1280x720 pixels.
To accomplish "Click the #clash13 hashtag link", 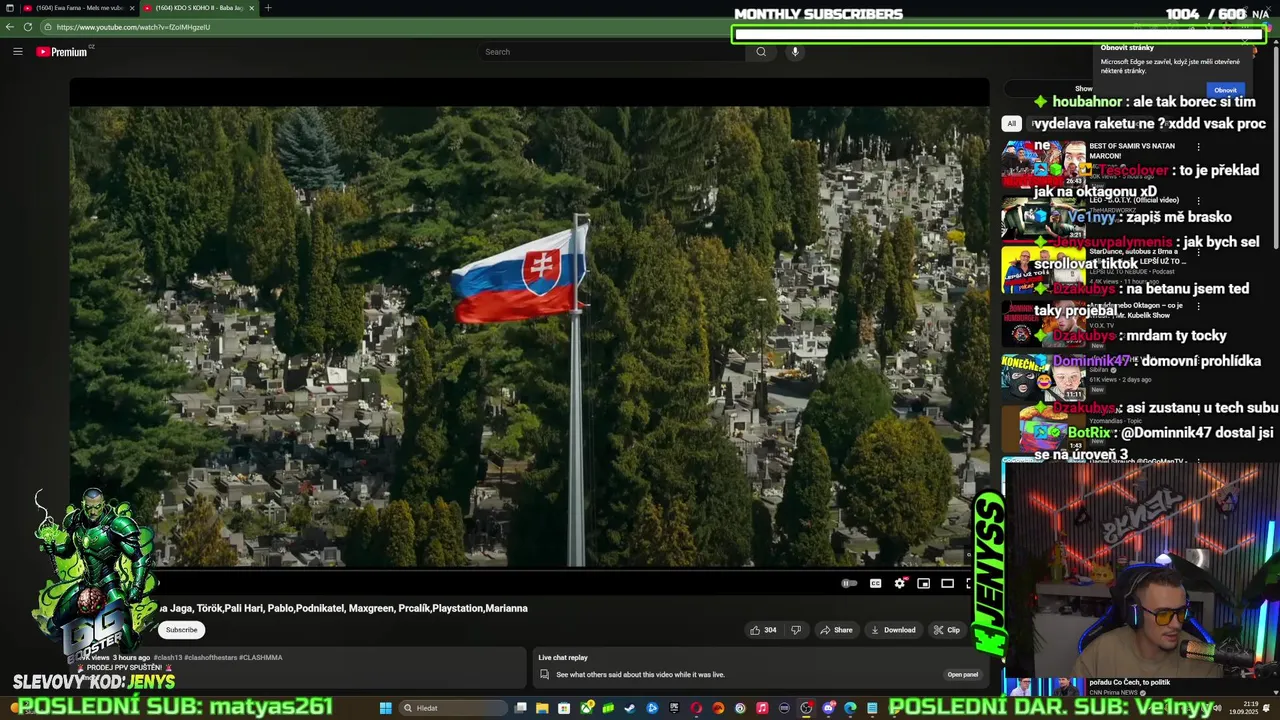I will (167, 658).
